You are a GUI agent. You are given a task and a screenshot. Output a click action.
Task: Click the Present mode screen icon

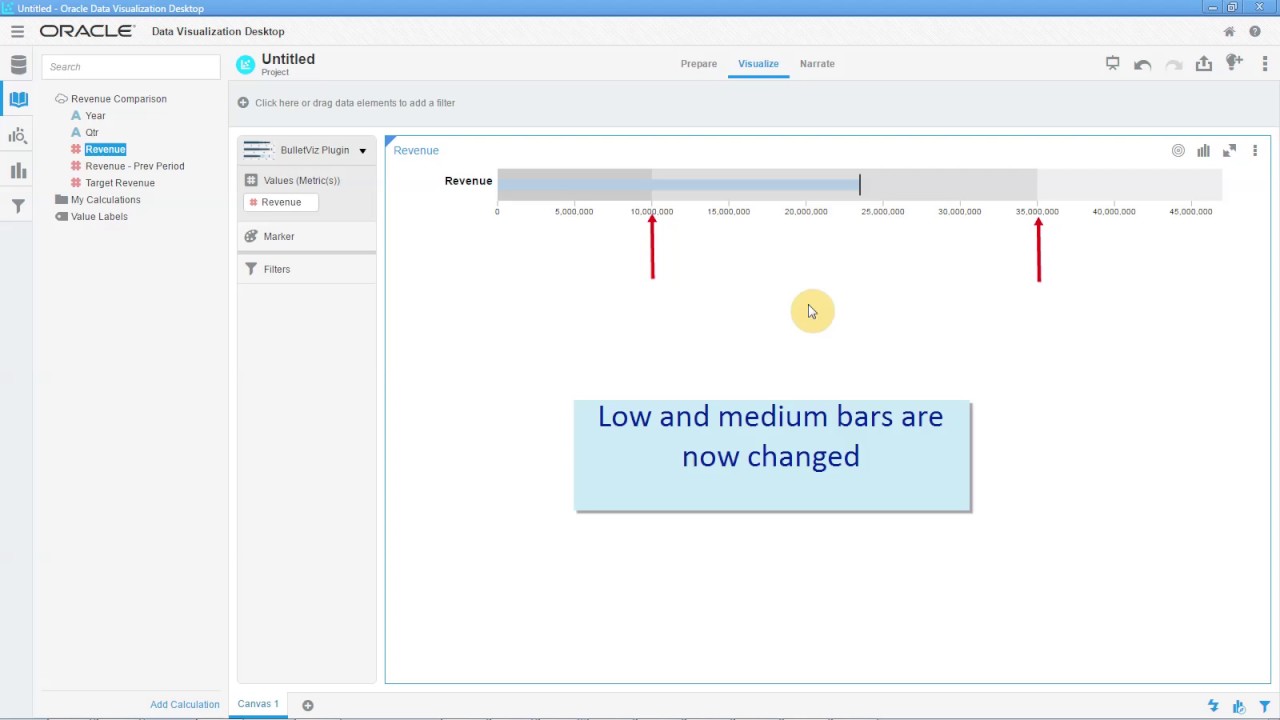pos(1112,63)
